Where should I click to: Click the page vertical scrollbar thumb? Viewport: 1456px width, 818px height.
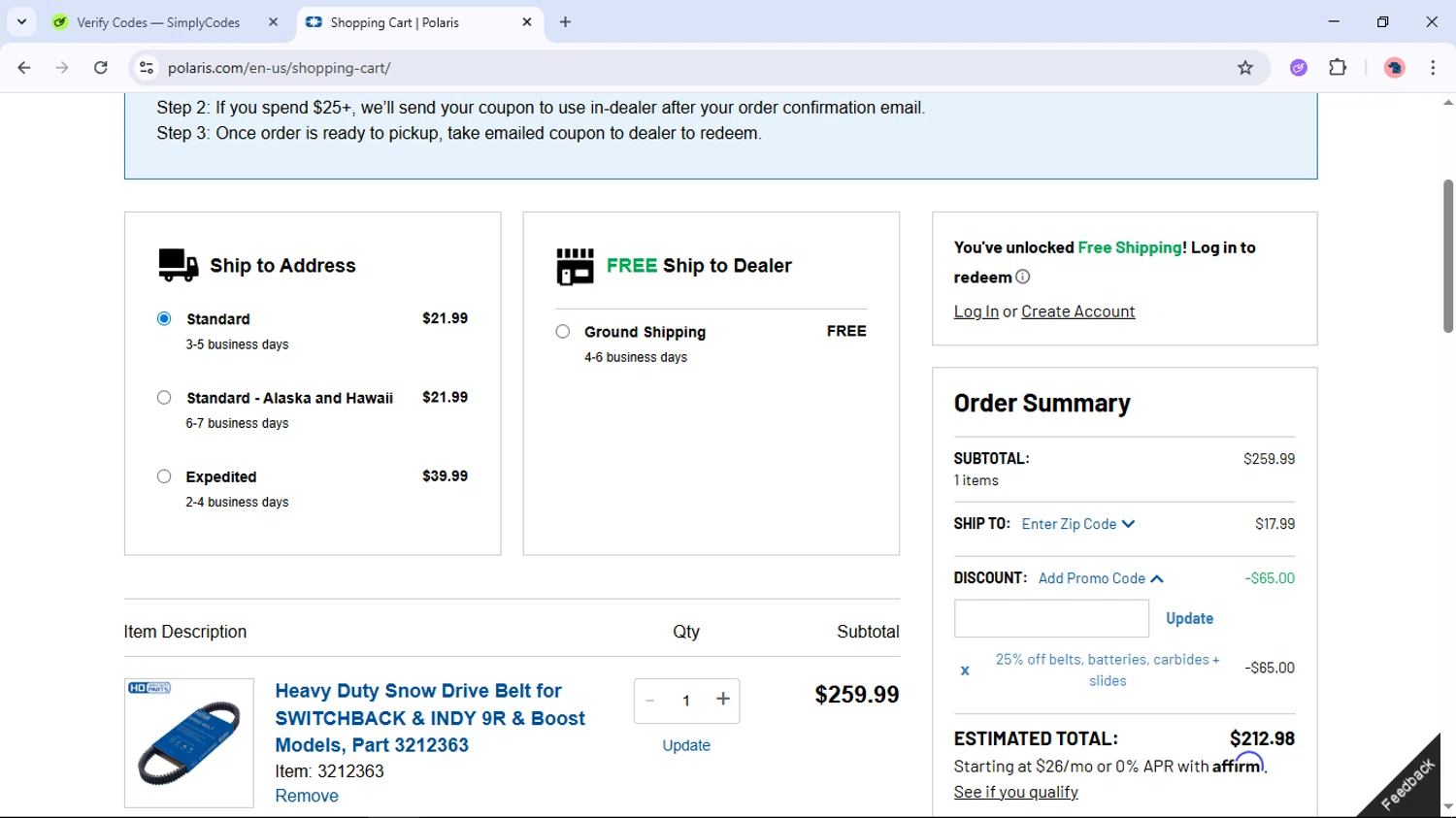tap(1447, 256)
